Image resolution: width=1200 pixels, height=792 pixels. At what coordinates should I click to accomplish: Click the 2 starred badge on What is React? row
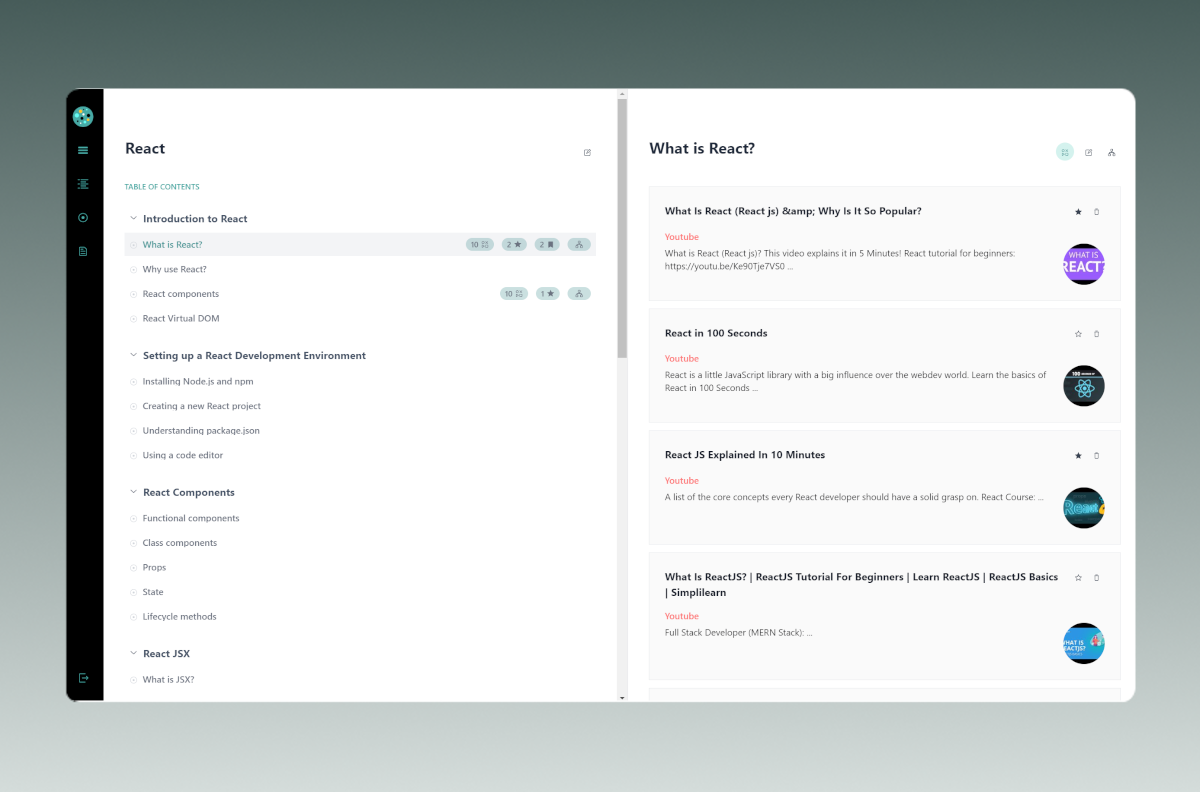(x=514, y=244)
